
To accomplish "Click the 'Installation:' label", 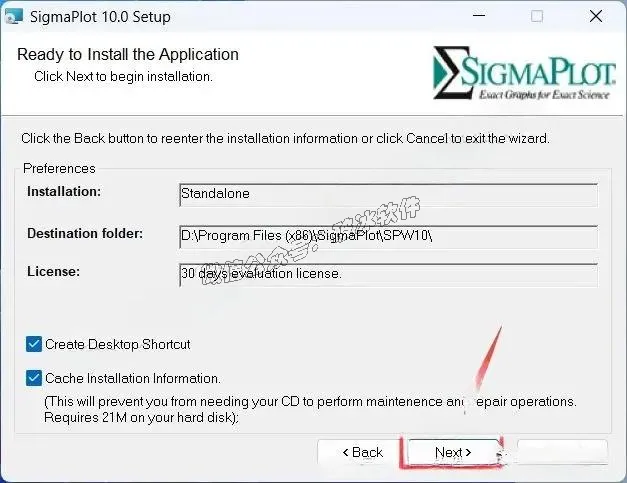I will pyautogui.click(x=64, y=192).
